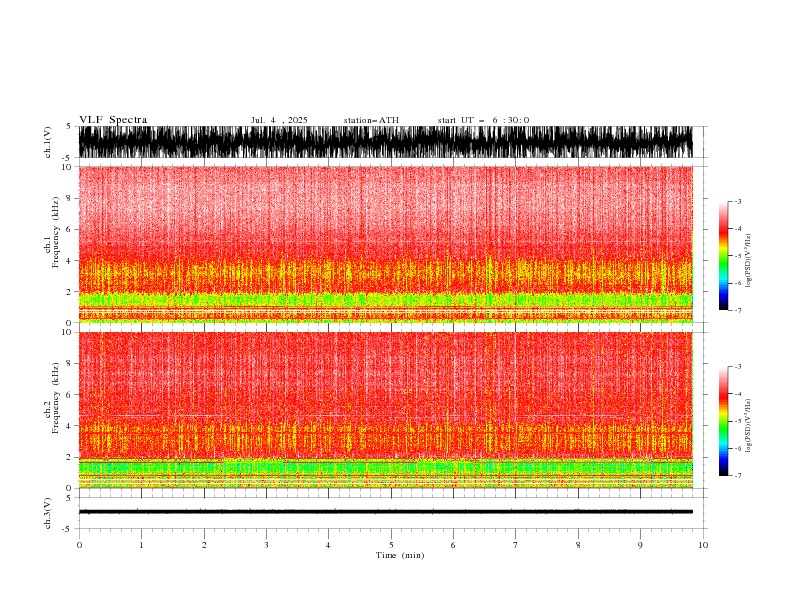Click the 'ch.1(V)' axis label
Image resolution: width=792 pixels, height=612 pixels.
point(48,142)
